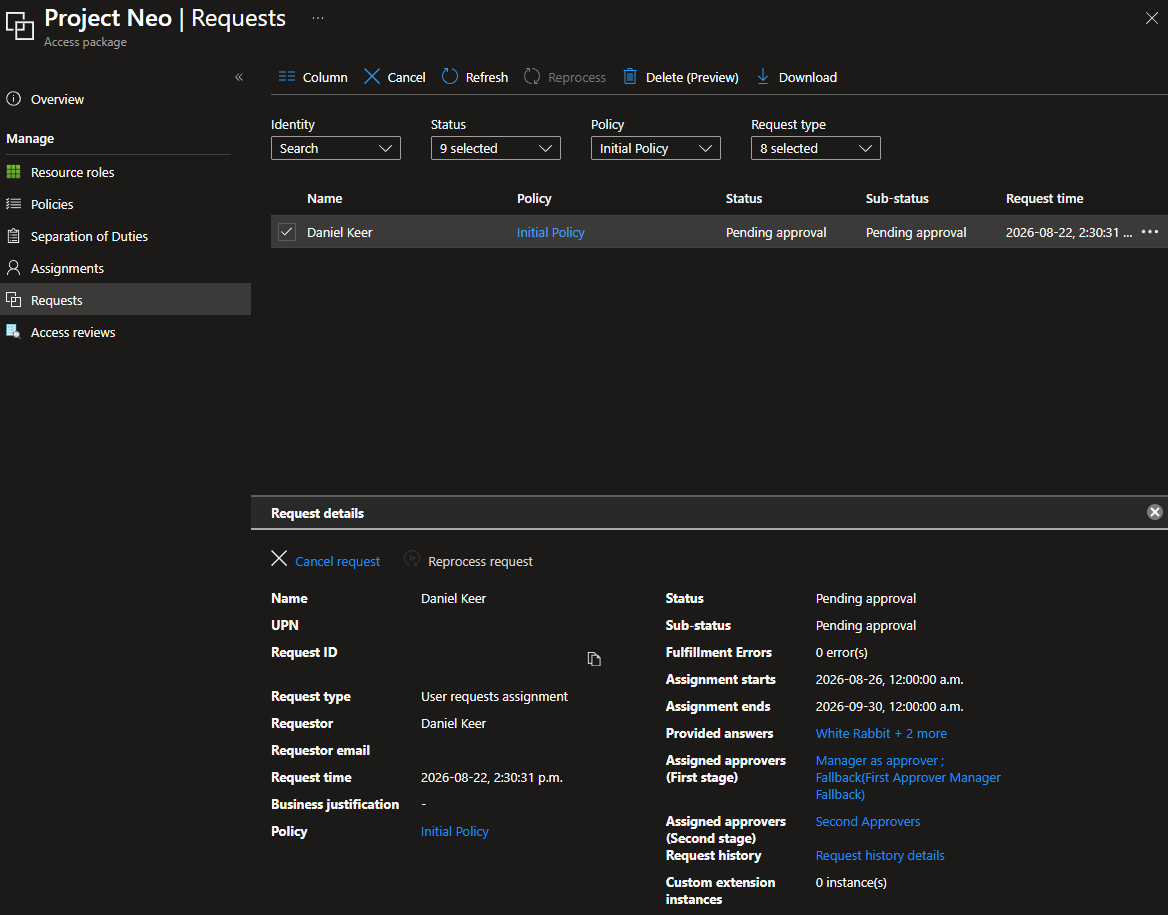Uncheck the Daniel Keer row checkbox
The image size is (1168, 915).
(287, 232)
